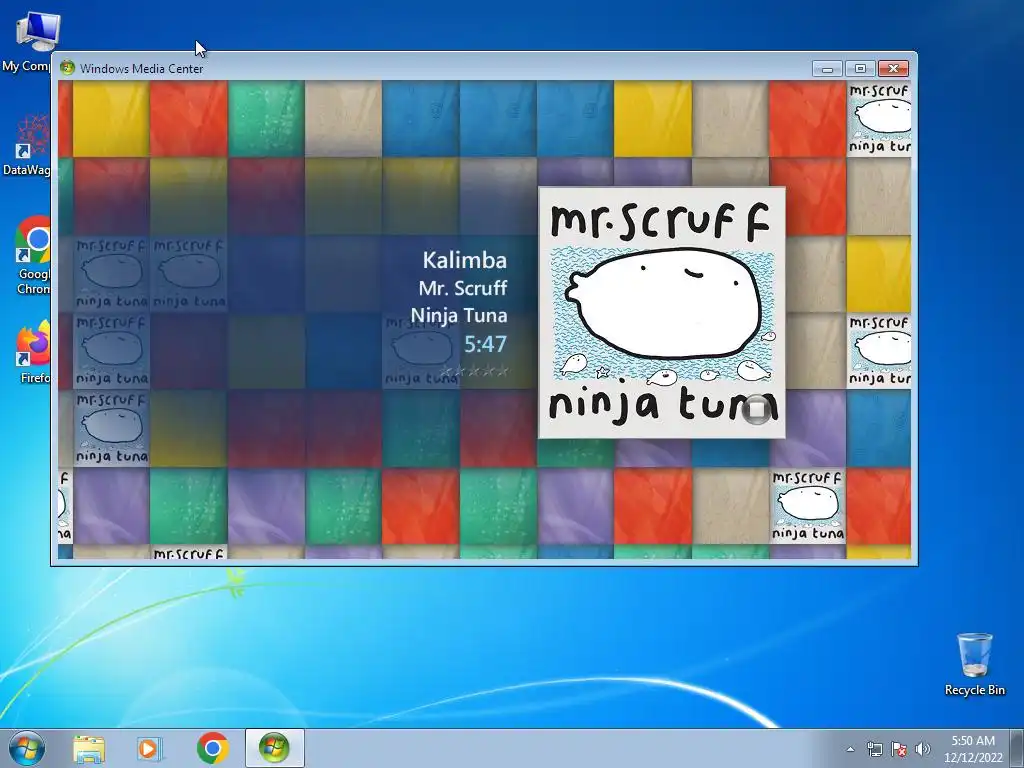The image size is (1024, 768).
Task: Select the DataWag desktop shortcut
Action: (x=26, y=145)
